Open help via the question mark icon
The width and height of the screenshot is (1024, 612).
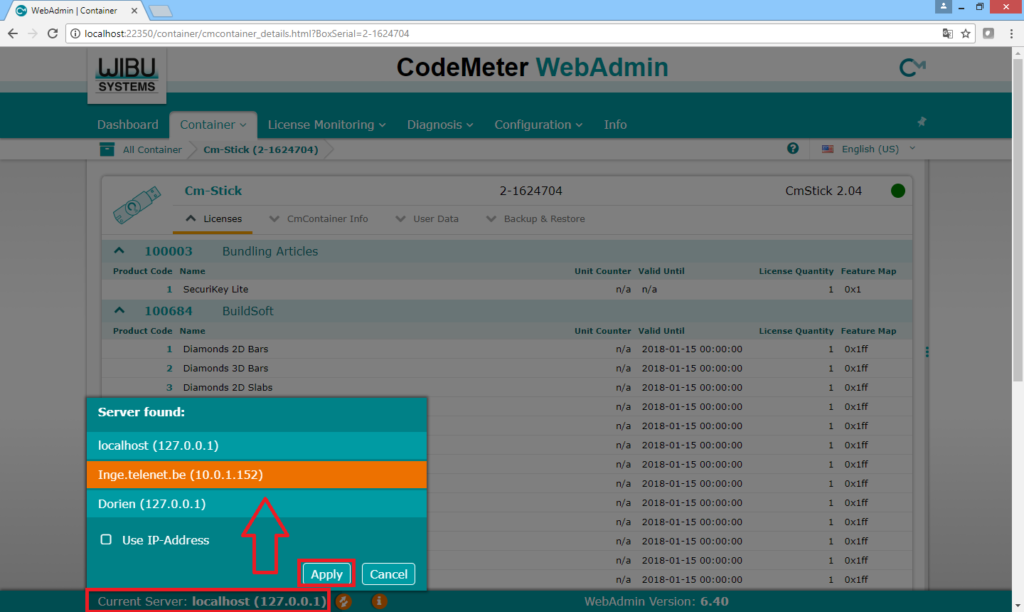click(x=793, y=148)
